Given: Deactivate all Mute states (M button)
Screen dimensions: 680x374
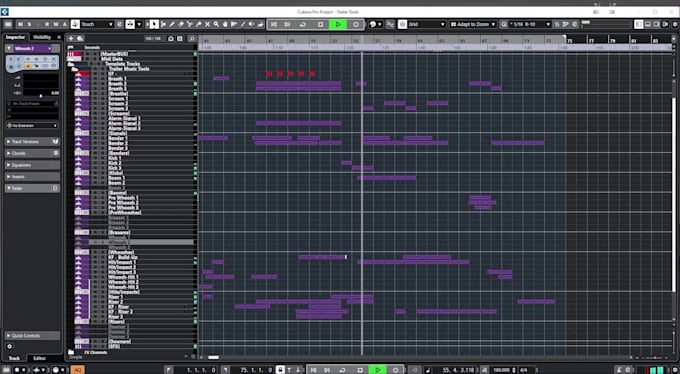Looking at the screenshot, I should point(20,24).
